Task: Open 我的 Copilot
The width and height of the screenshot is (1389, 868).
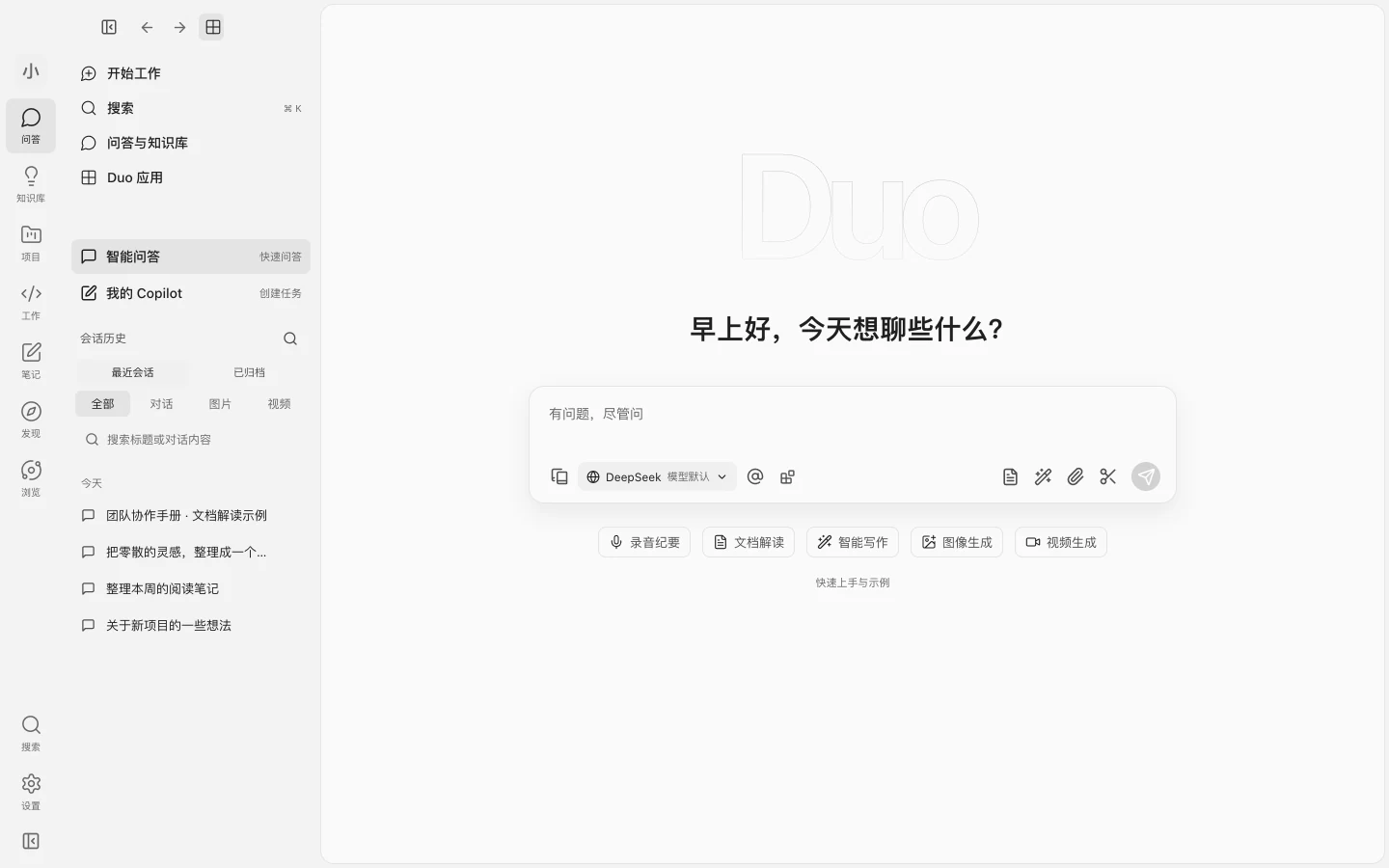Action: pyautogui.click(x=191, y=293)
